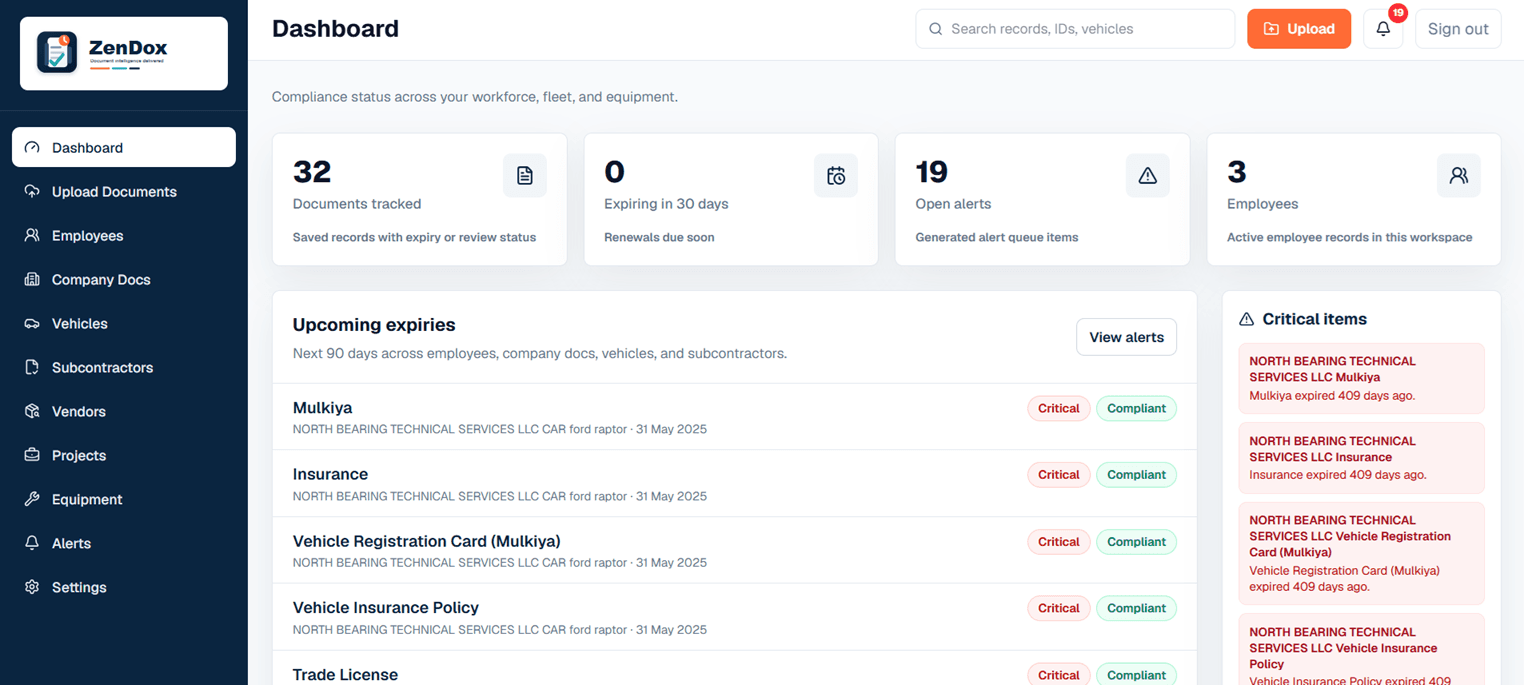The image size is (1524, 685).
Task: Click the Settings gear icon
Action: pos(32,587)
